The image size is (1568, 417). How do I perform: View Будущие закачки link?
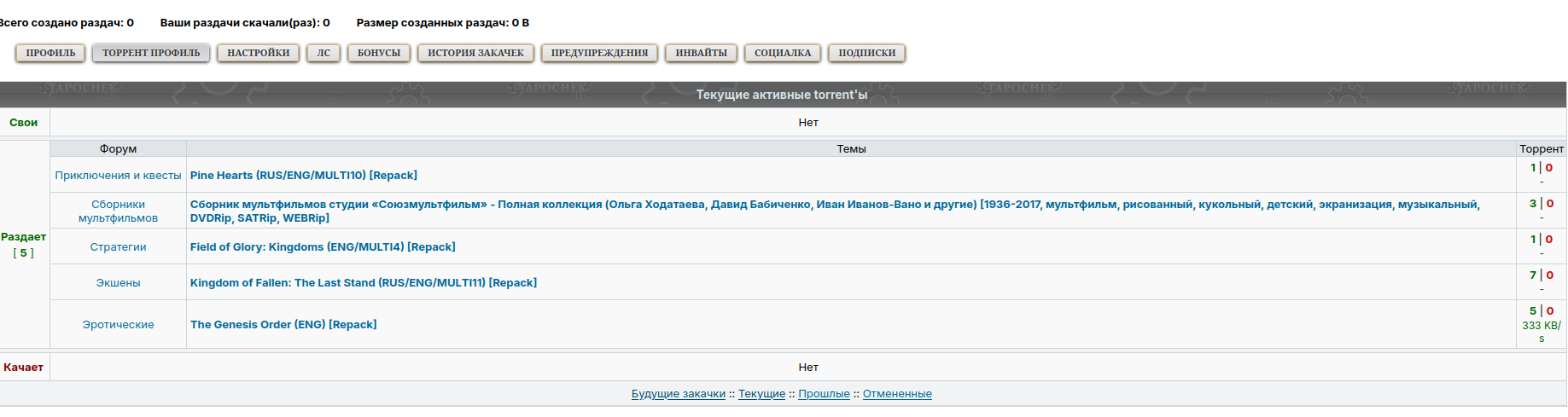click(678, 394)
